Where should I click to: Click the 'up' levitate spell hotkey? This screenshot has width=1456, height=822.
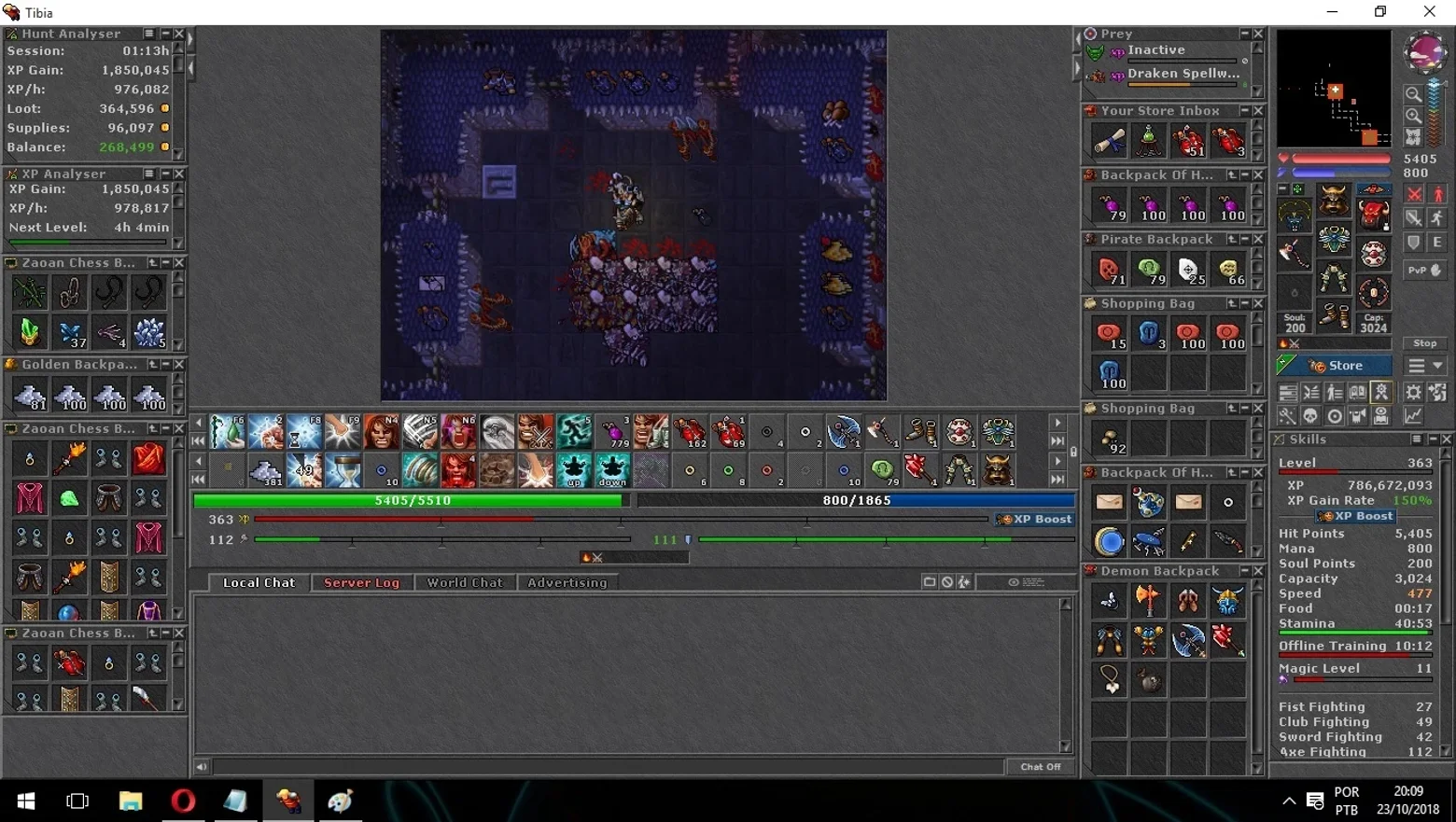574,471
